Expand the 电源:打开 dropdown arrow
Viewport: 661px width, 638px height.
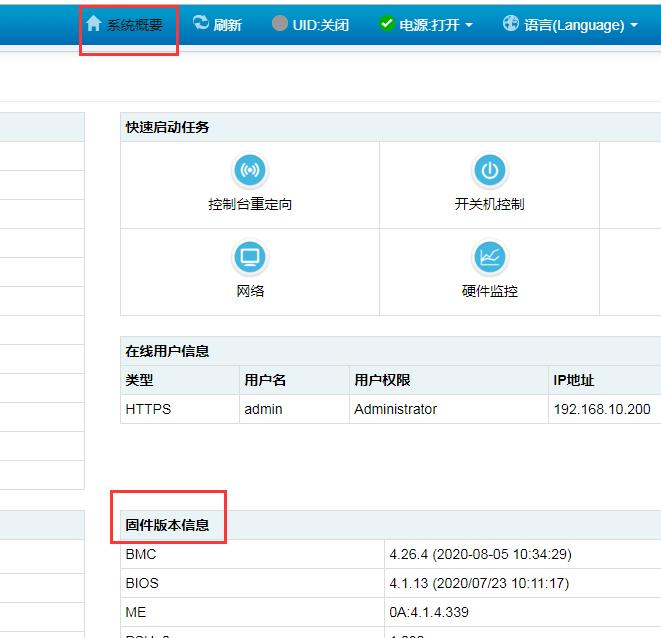pyautogui.click(x=469, y=25)
